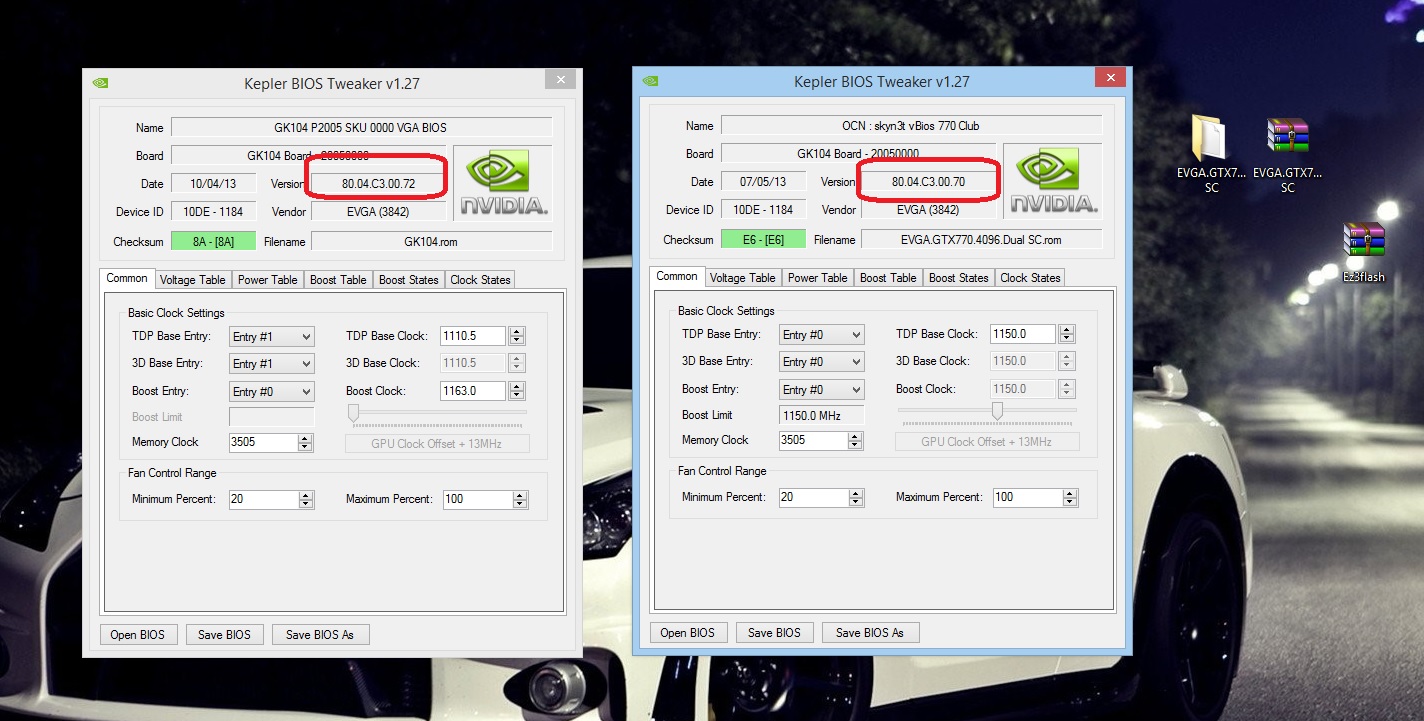
Task: Click TDP Base Clock stepper in skyn3t window
Action: [1067, 334]
